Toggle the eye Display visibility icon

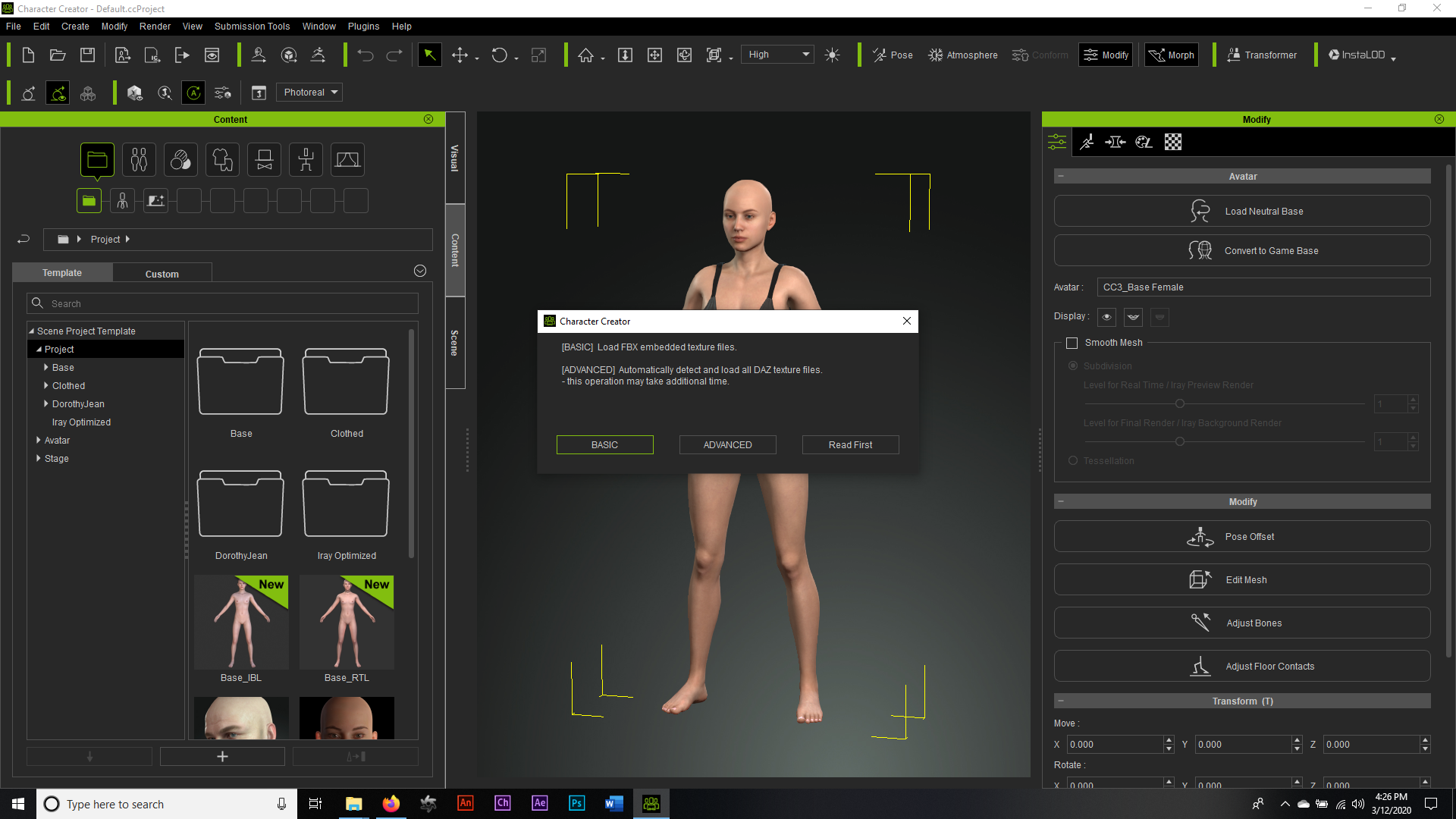pos(1106,317)
